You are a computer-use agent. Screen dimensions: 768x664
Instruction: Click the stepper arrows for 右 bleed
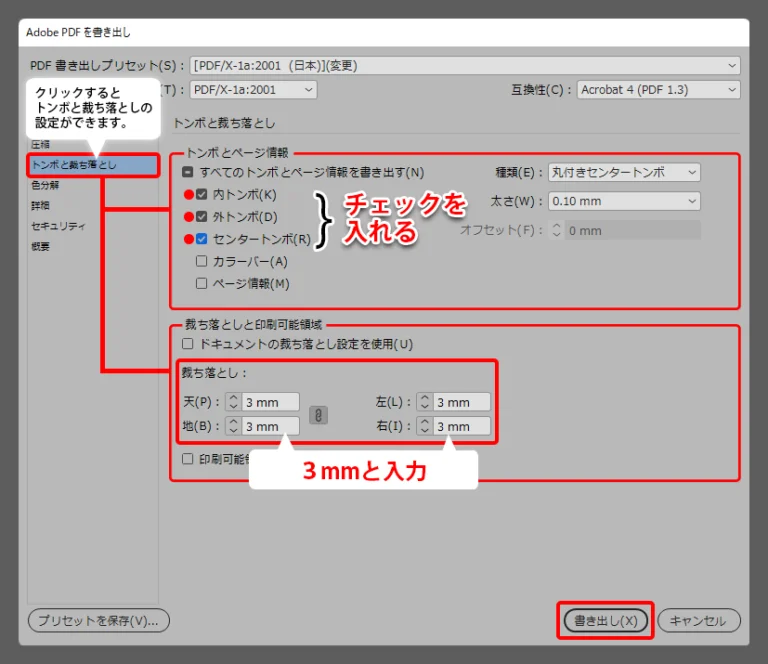coord(424,427)
